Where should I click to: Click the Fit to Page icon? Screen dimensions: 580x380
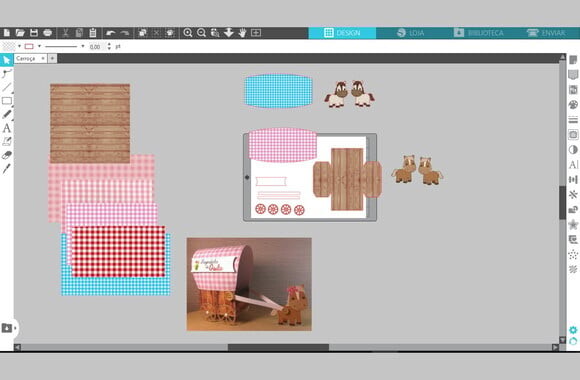pos(256,33)
